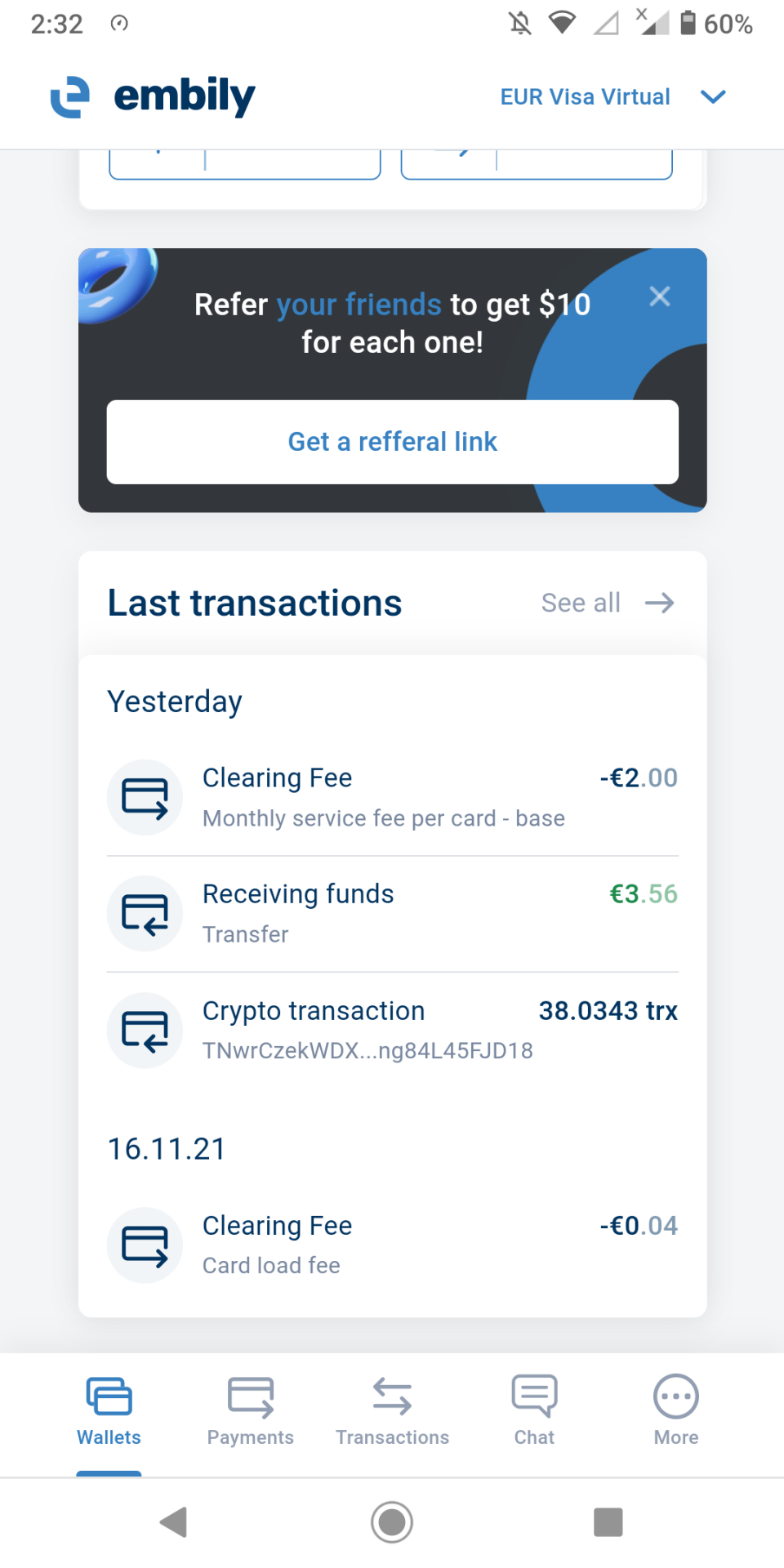Open the Monthly service Clearing Fee transaction
This screenshot has height=1568, width=784.
pyautogui.click(x=384, y=797)
